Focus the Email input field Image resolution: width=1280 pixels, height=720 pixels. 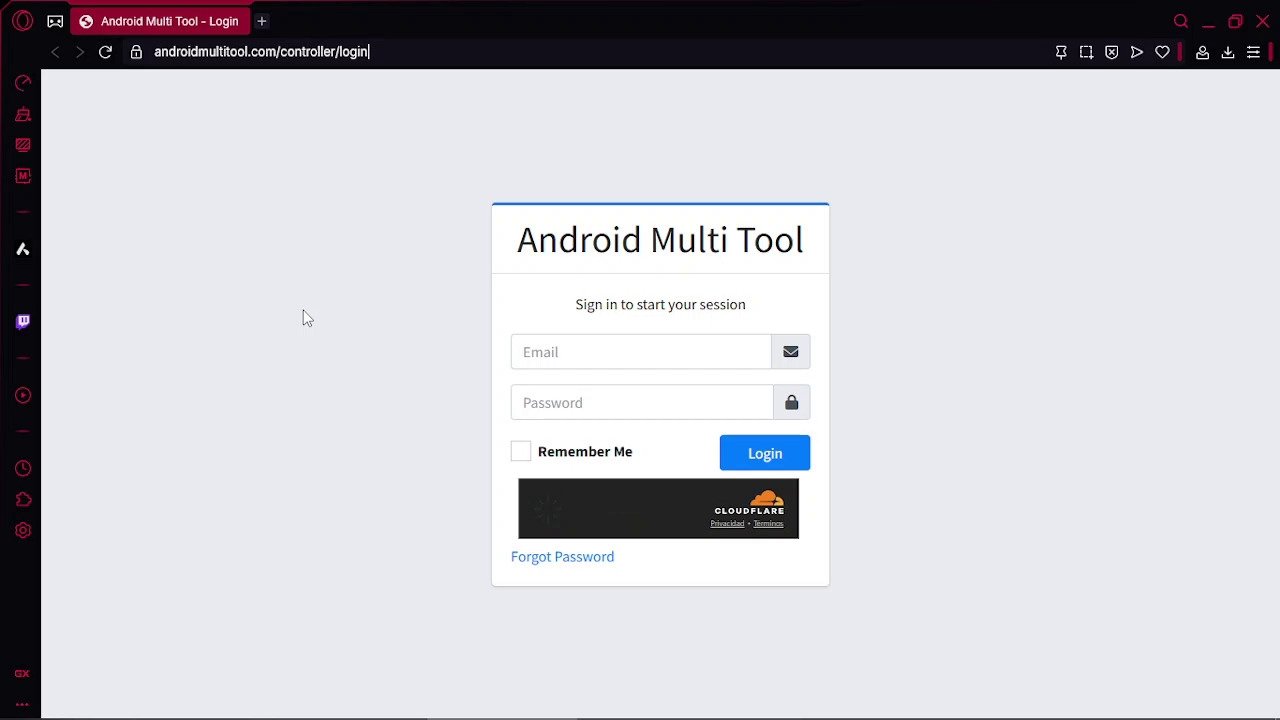pos(641,352)
